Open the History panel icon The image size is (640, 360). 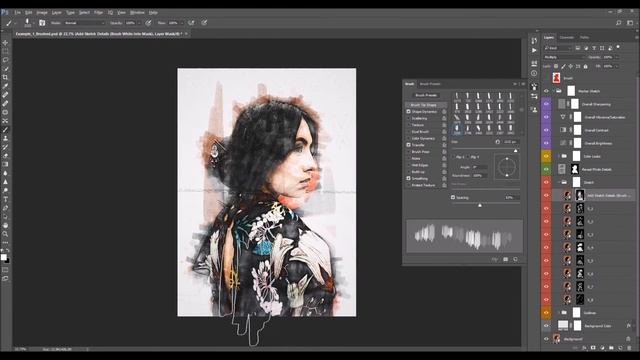pyautogui.click(x=534, y=40)
